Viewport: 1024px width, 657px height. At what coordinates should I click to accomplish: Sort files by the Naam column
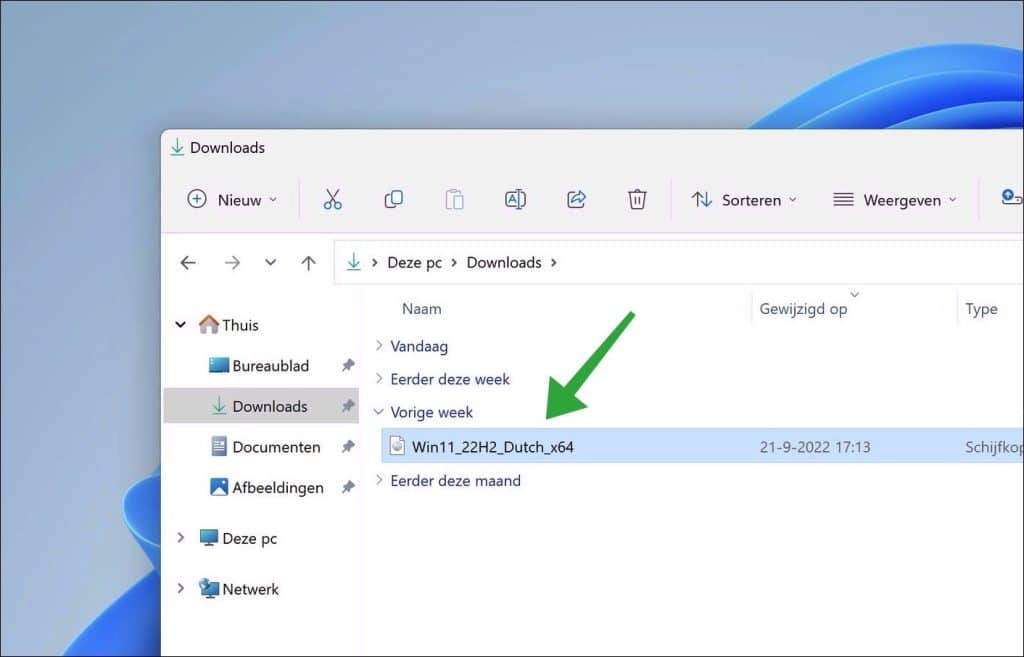click(422, 308)
